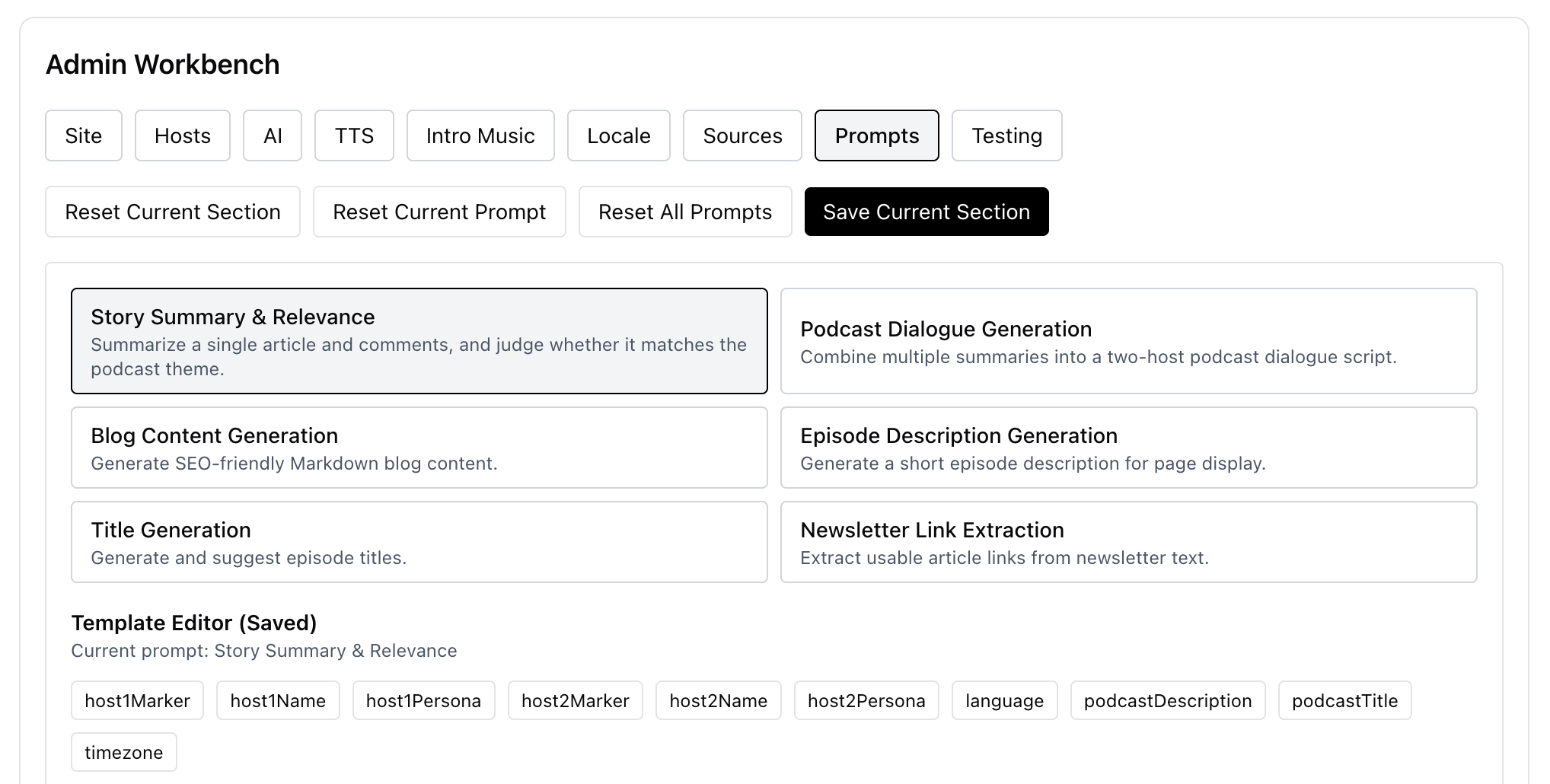Click the language variable chip
The width and height of the screenshot is (1550, 784).
[x=1003, y=700]
